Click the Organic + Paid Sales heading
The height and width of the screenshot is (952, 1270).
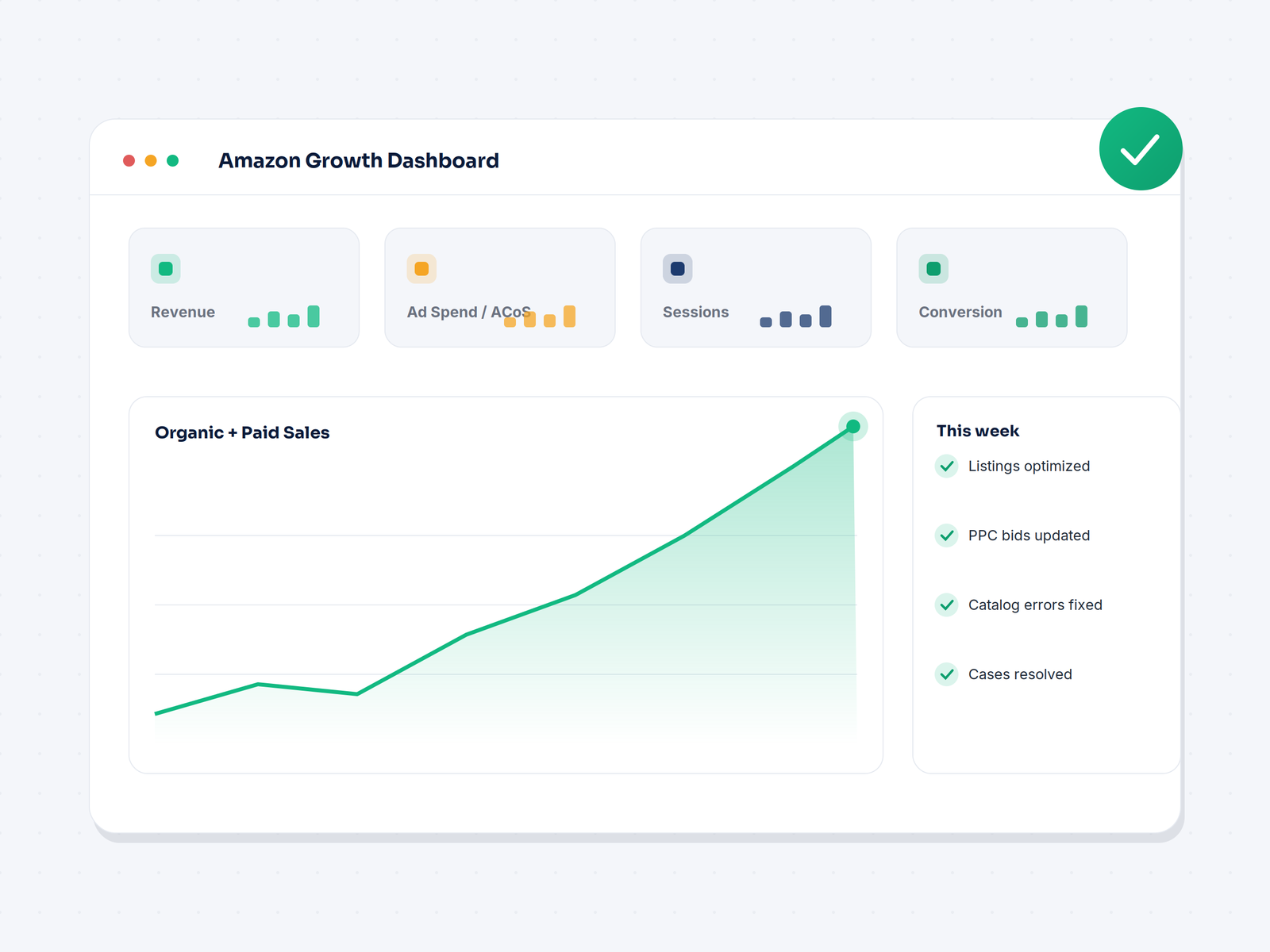click(x=242, y=432)
